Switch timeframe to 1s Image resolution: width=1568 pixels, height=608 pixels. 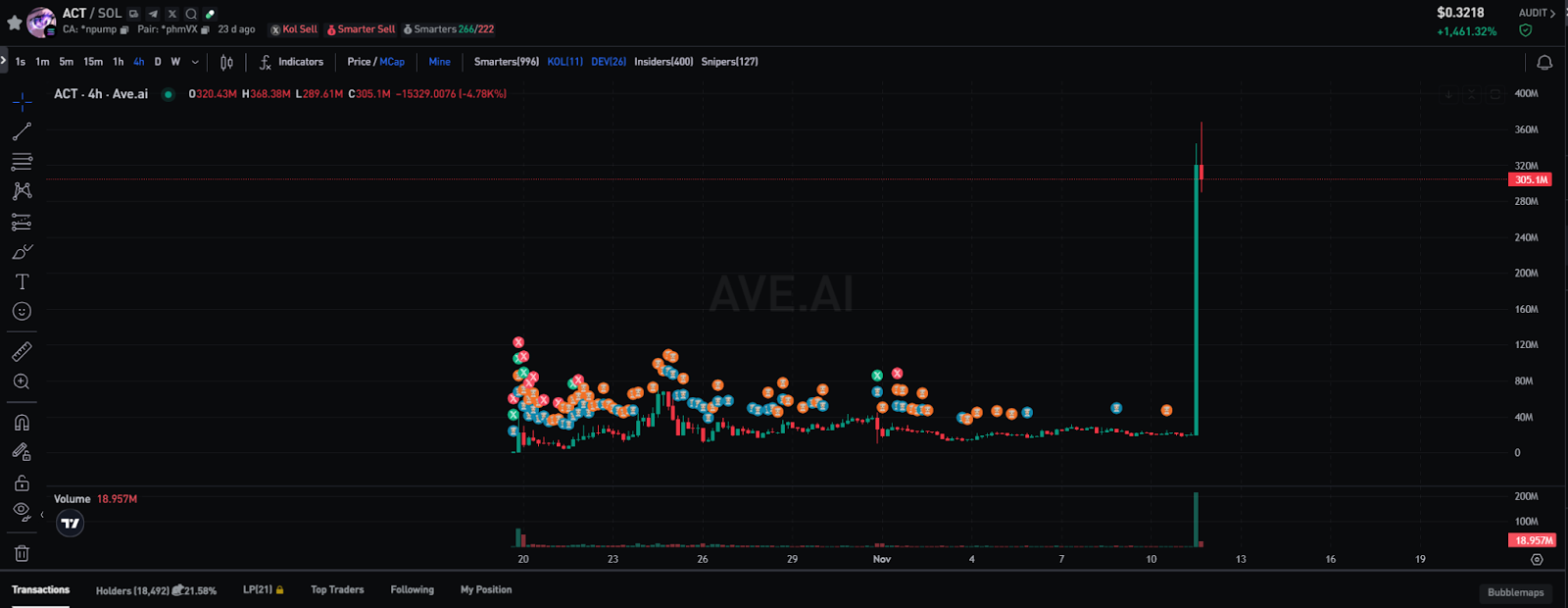coord(21,62)
